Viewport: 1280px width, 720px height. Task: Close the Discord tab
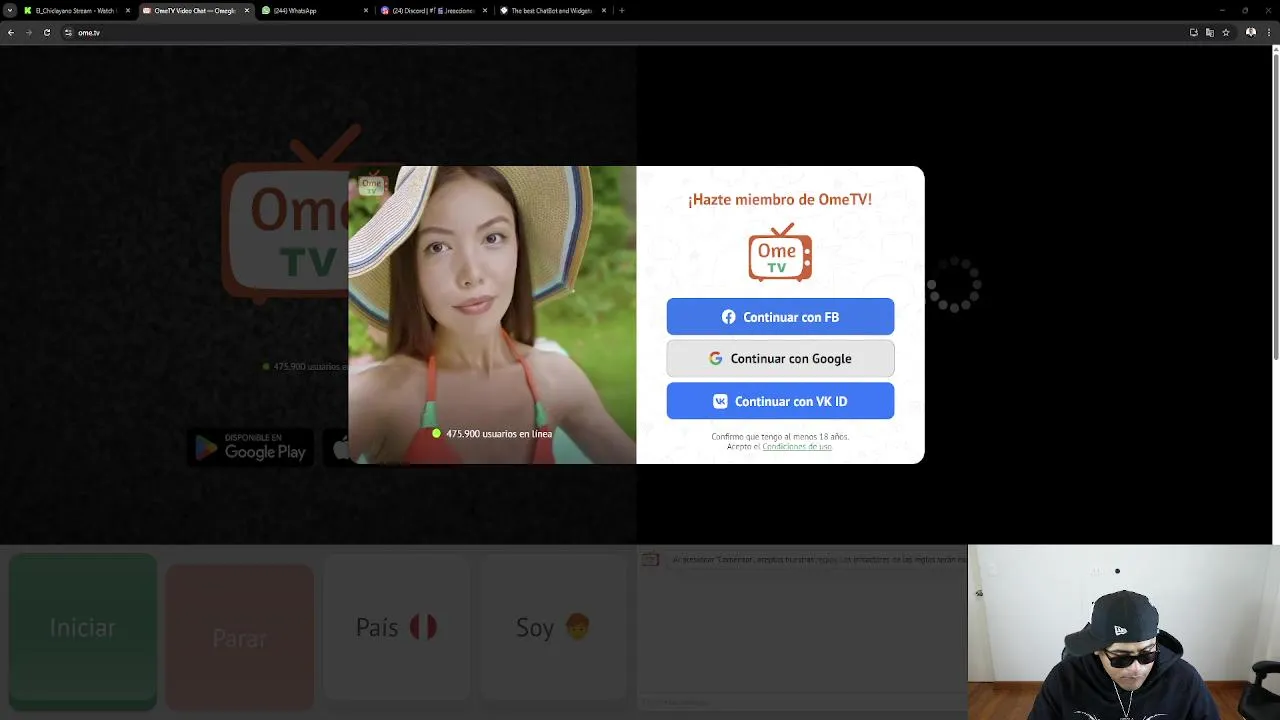[x=485, y=10]
